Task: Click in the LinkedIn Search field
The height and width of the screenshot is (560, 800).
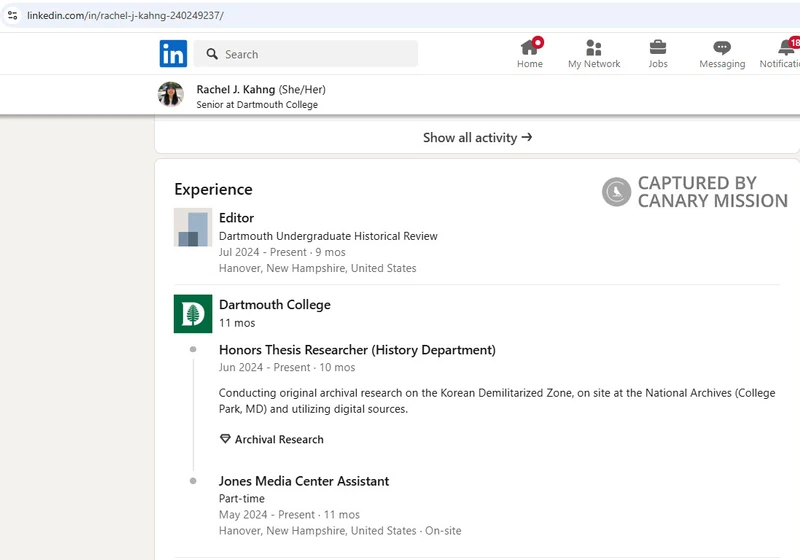Action: tap(315, 54)
